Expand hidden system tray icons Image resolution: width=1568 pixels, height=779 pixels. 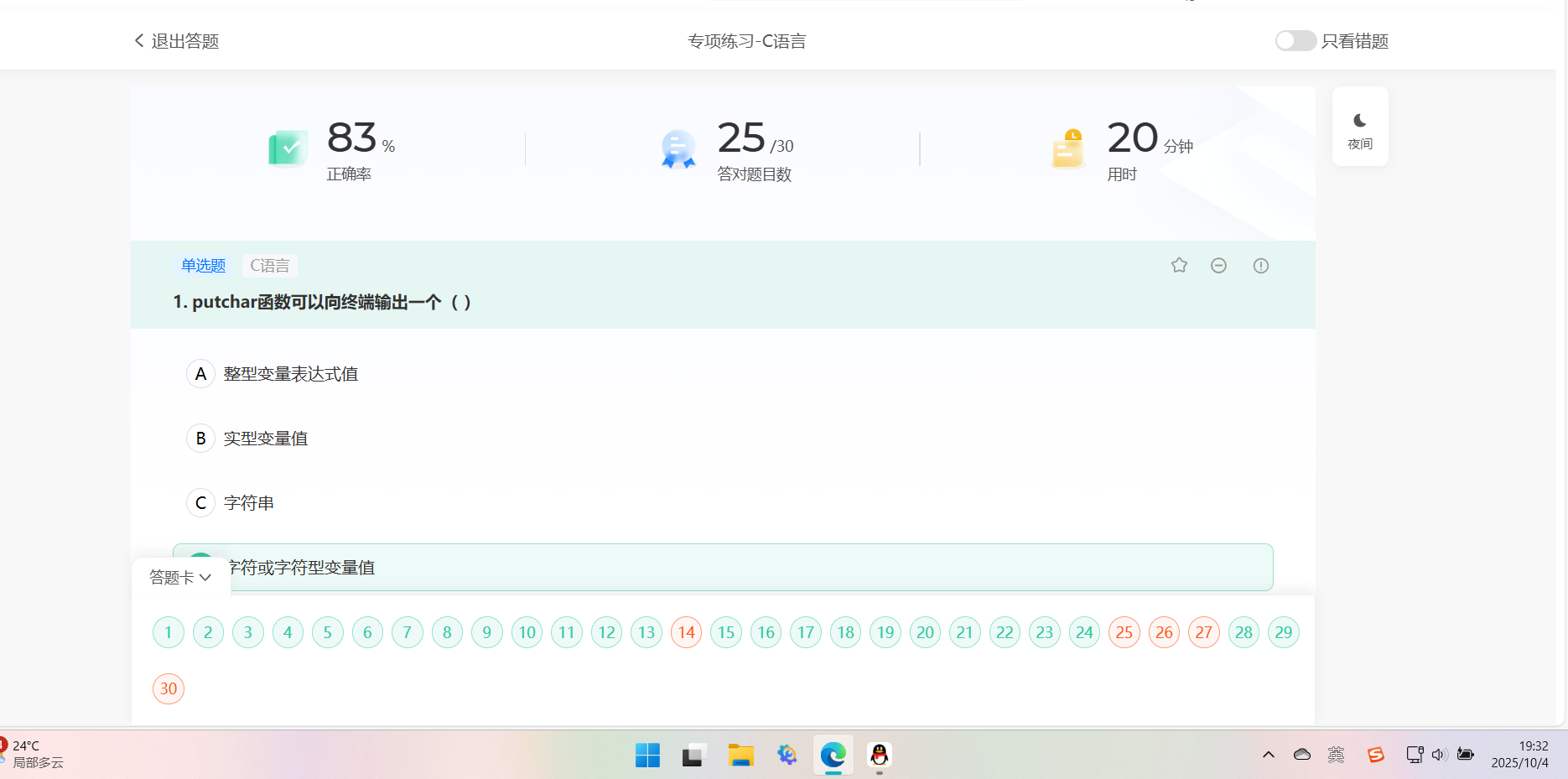[x=1269, y=755]
